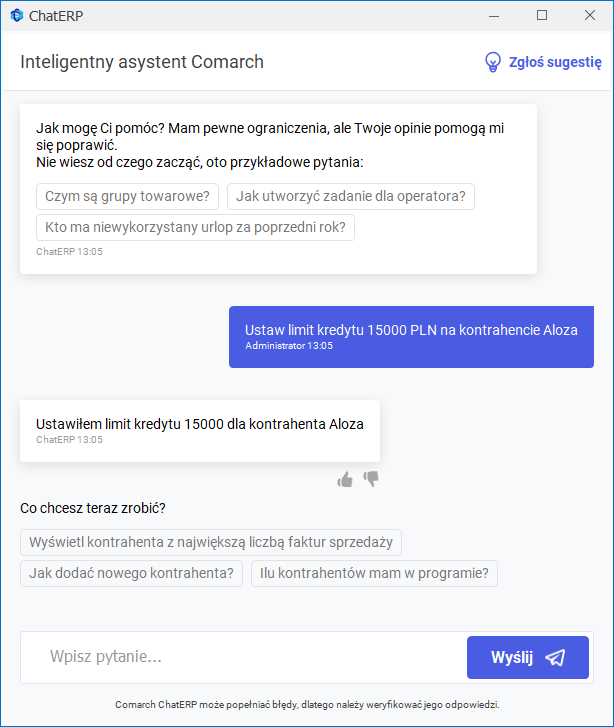Rate the answer with thumbs up
The width and height of the screenshot is (614, 727).
pos(345,480)
